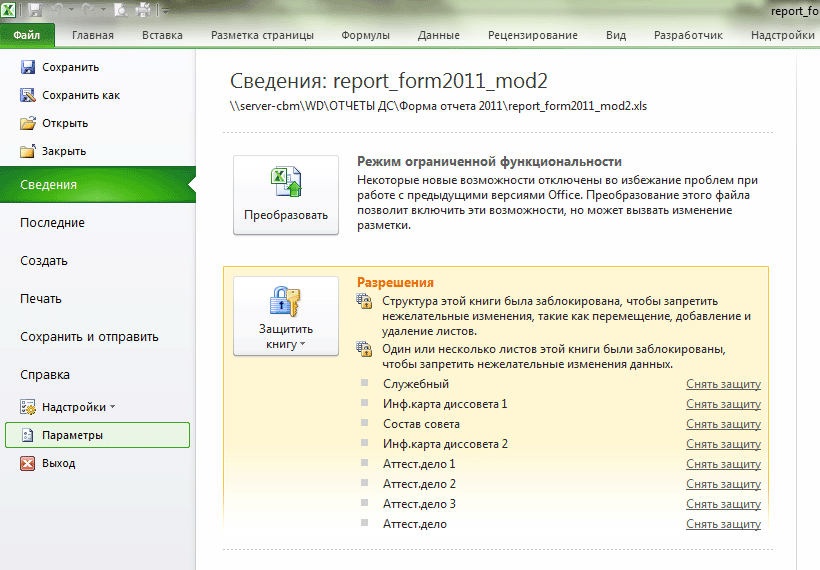Image resolution: width=820 pixels, height=570 pixels.
Task: Click the Сохранить disk icon in sidebar
Action: pyautogui.click(x=27, y=67)
